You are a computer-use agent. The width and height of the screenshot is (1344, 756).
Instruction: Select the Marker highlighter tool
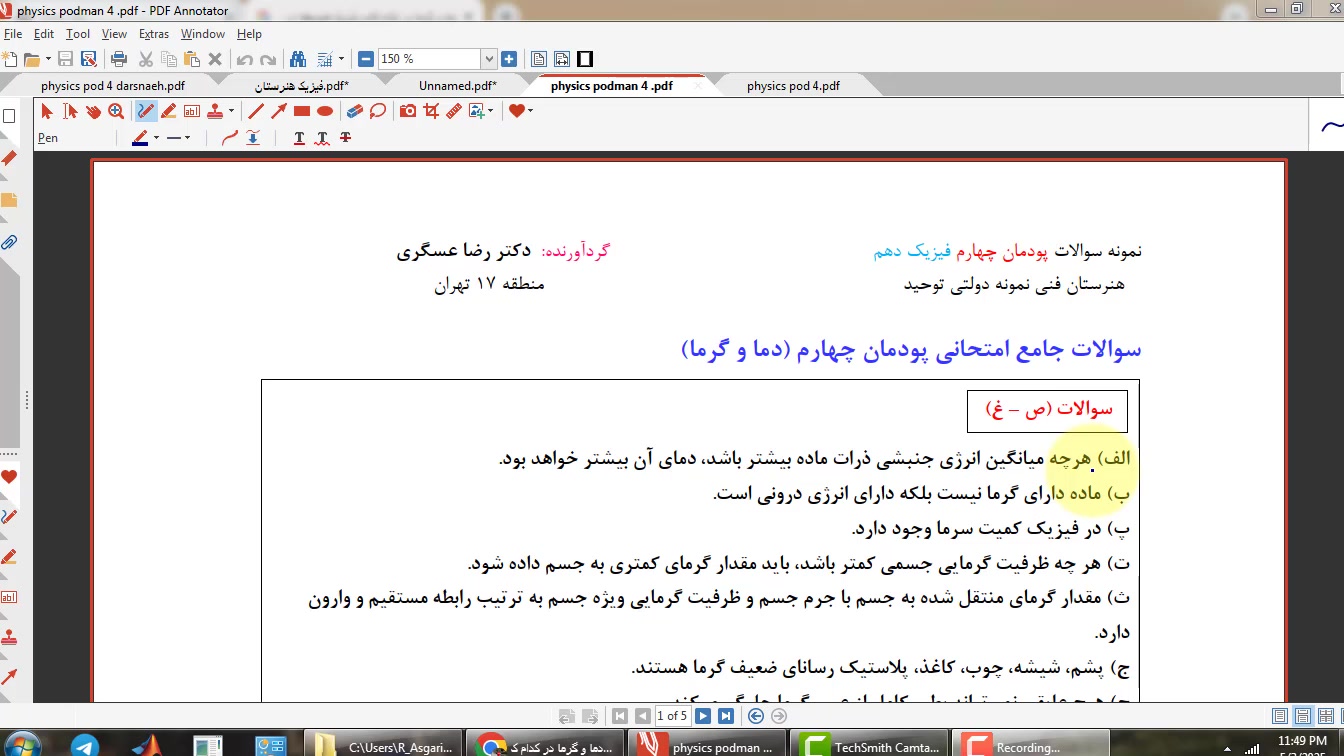[169, 111]
